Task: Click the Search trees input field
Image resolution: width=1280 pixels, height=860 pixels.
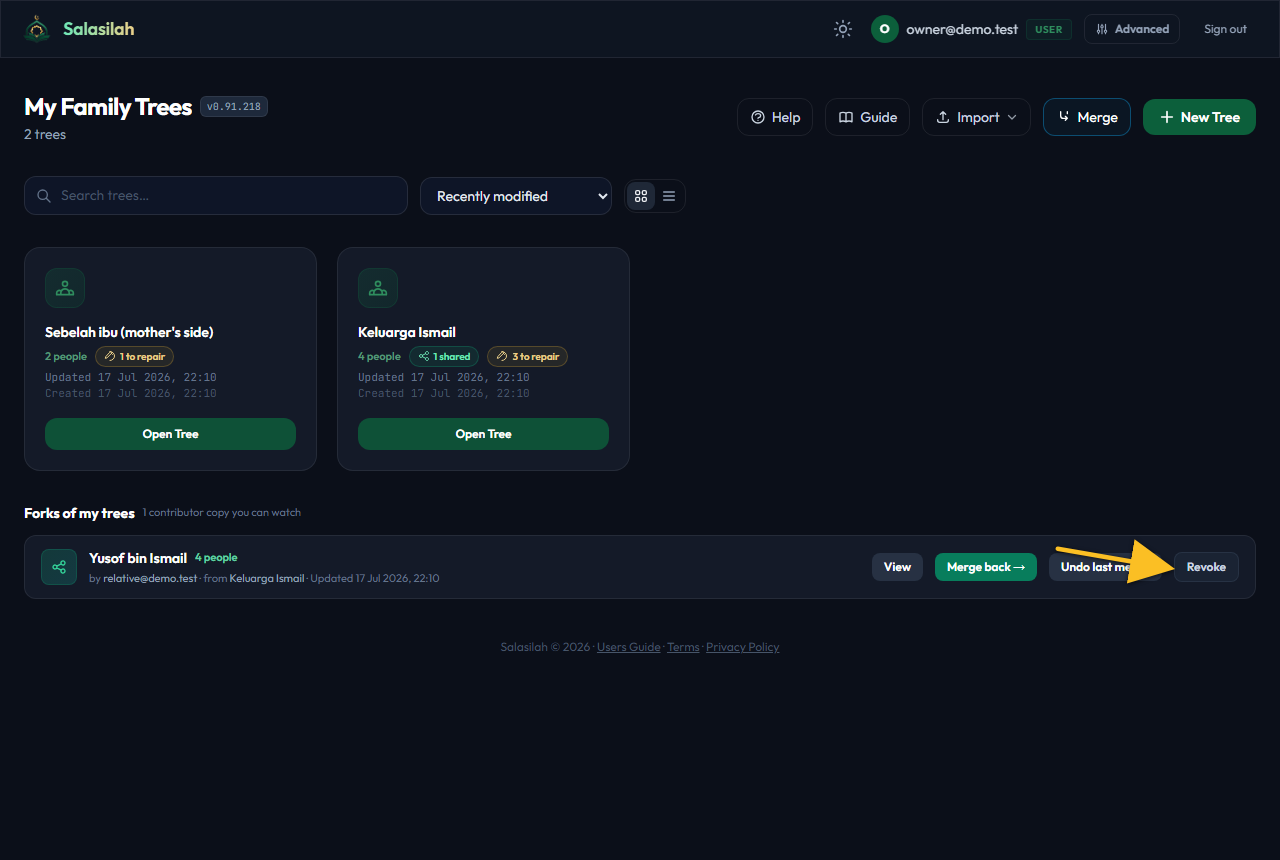Action: (x=216, y=195)
